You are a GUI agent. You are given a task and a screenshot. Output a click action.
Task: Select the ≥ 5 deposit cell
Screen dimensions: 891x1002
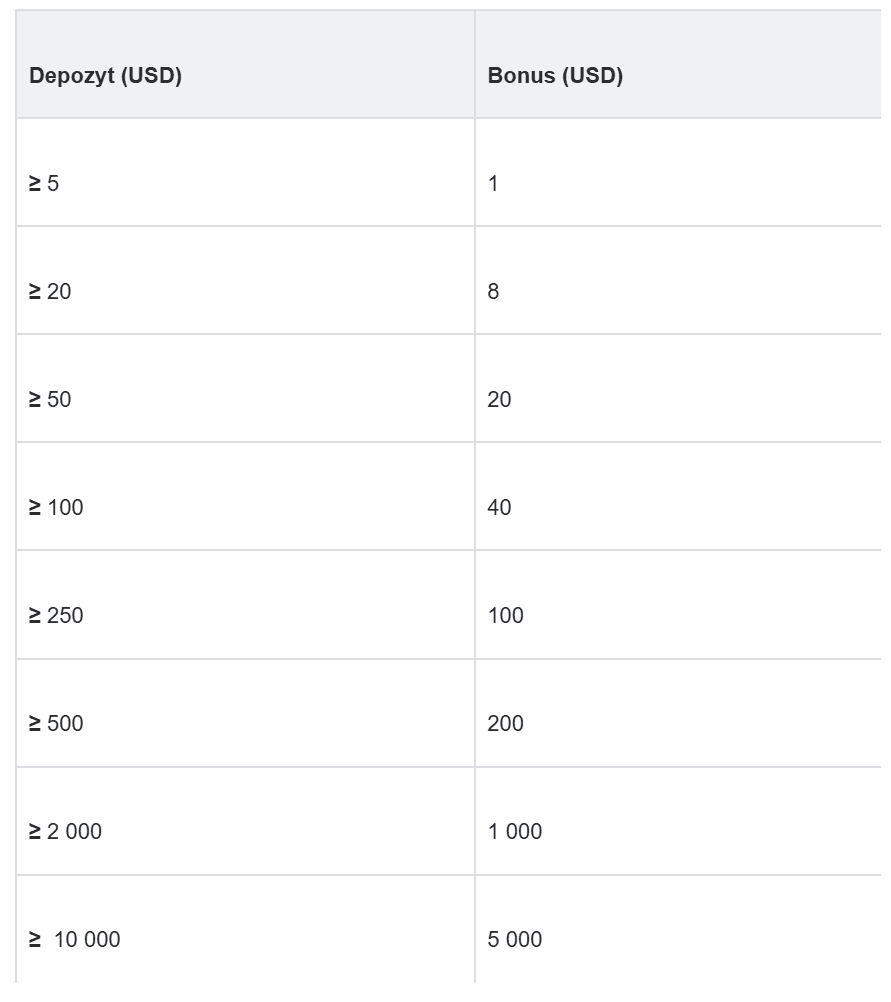pos(44,184)
